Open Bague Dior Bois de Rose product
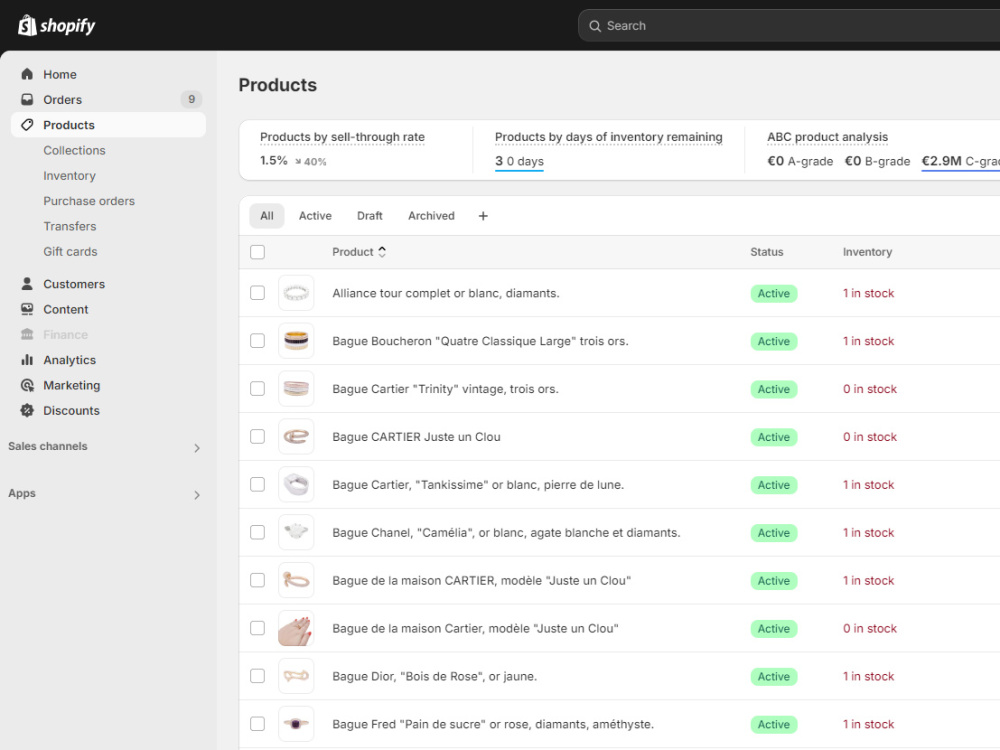Screen dimensions: 1000x750 [434, 676]
